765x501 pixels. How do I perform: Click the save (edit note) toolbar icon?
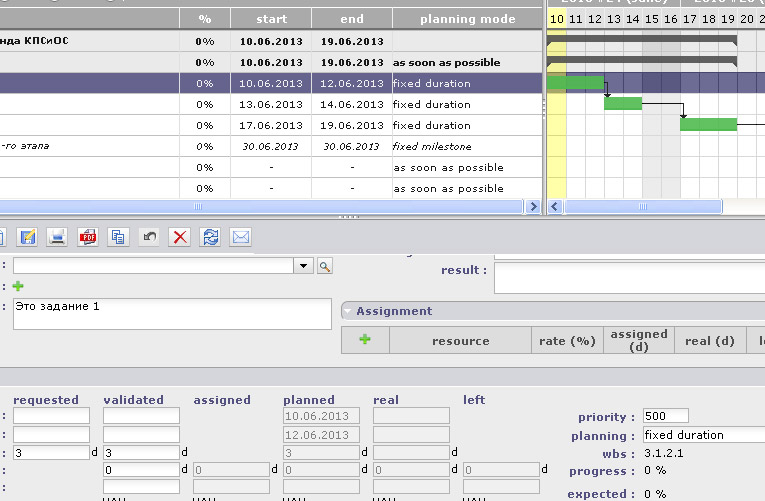pyautogui.click(x=27, y=237)
